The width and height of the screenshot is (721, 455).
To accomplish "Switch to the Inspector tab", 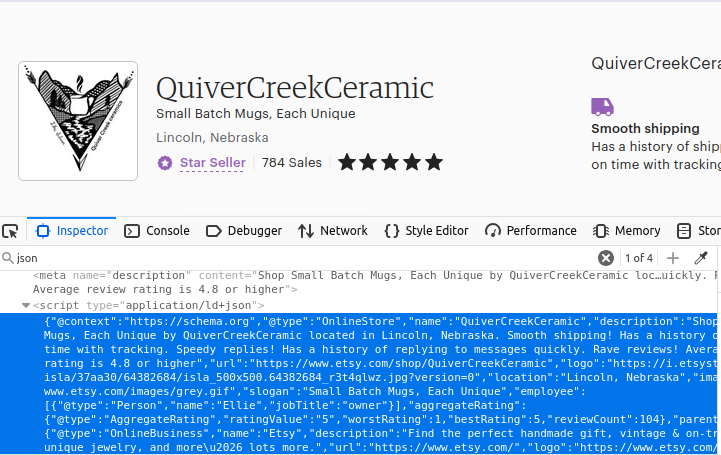I will [71, 231].
